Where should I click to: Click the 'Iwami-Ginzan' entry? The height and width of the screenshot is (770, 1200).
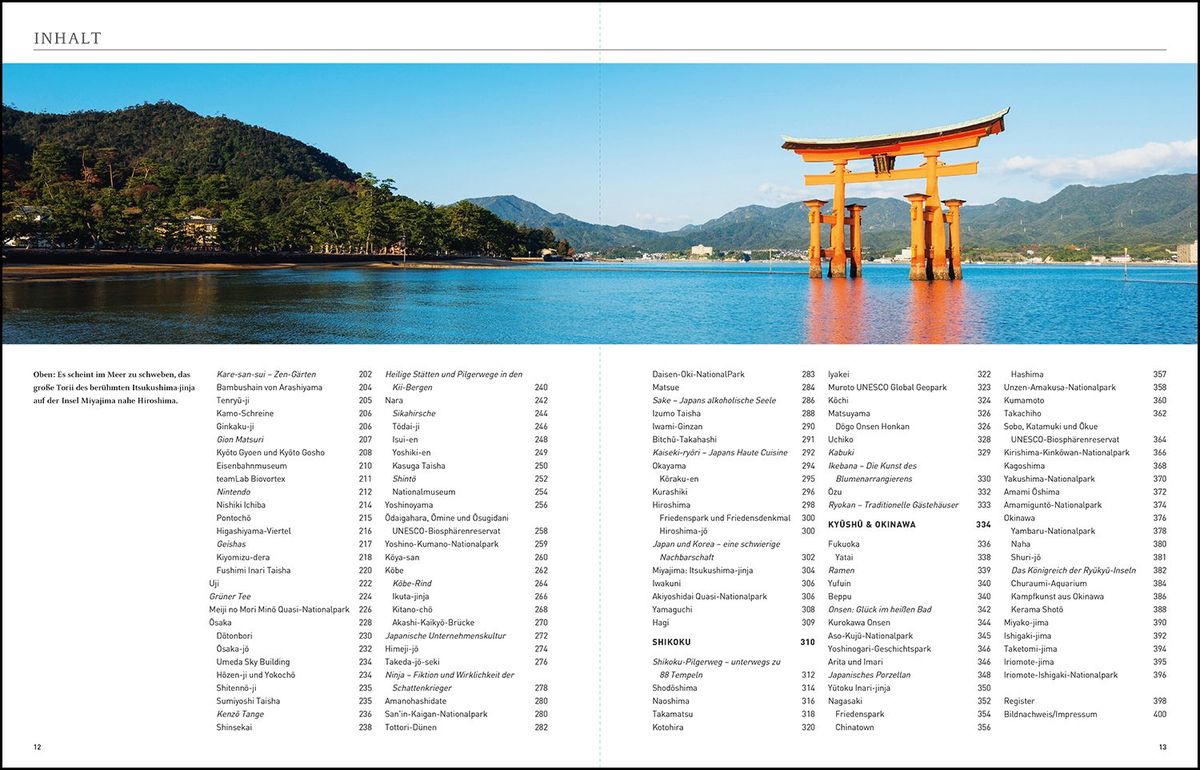click(x=677, y=426)
